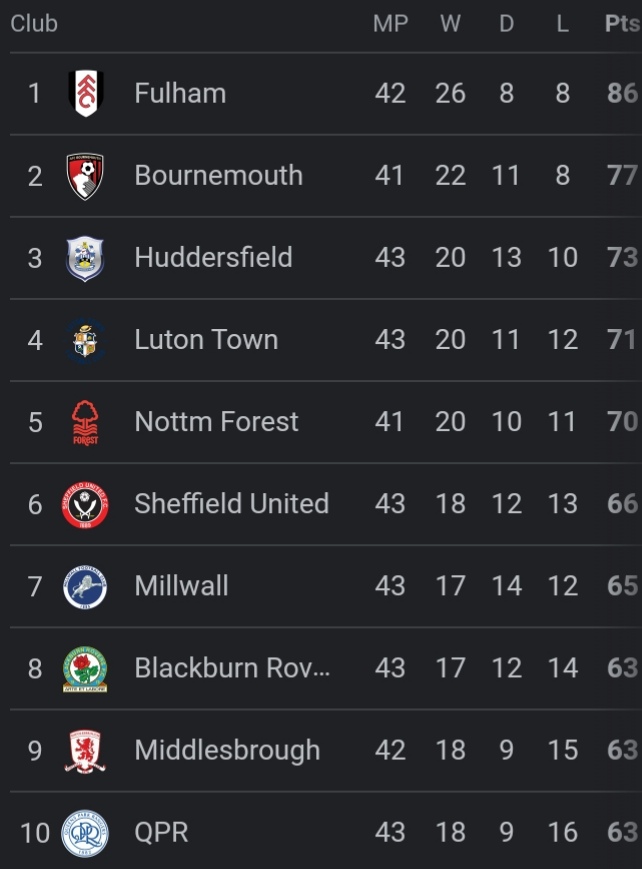
Task: Click the Blackburn Rovers rose crest
Action: point(85,669)
